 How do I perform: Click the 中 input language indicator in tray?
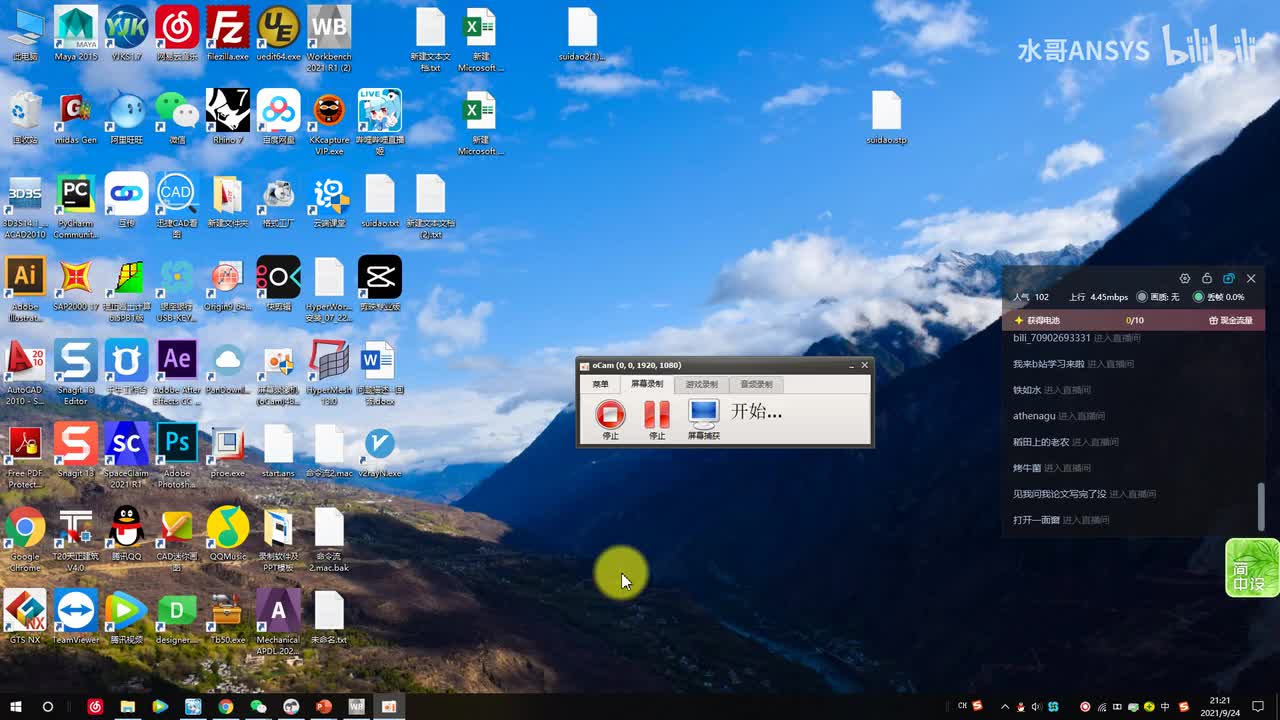click(1165, 707)
